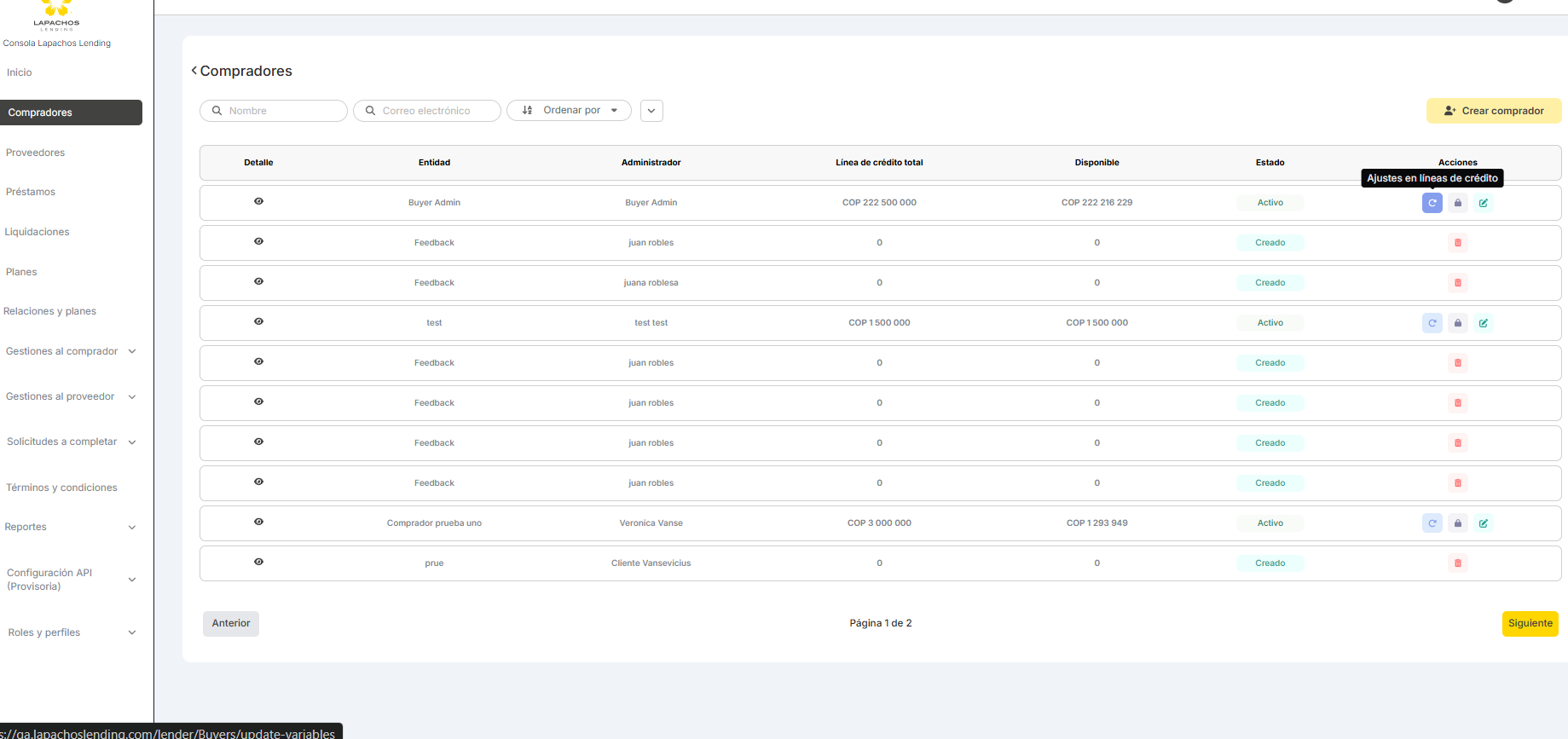Delete the prue buyer row
1568x739 pixels.
point(1457,563)
